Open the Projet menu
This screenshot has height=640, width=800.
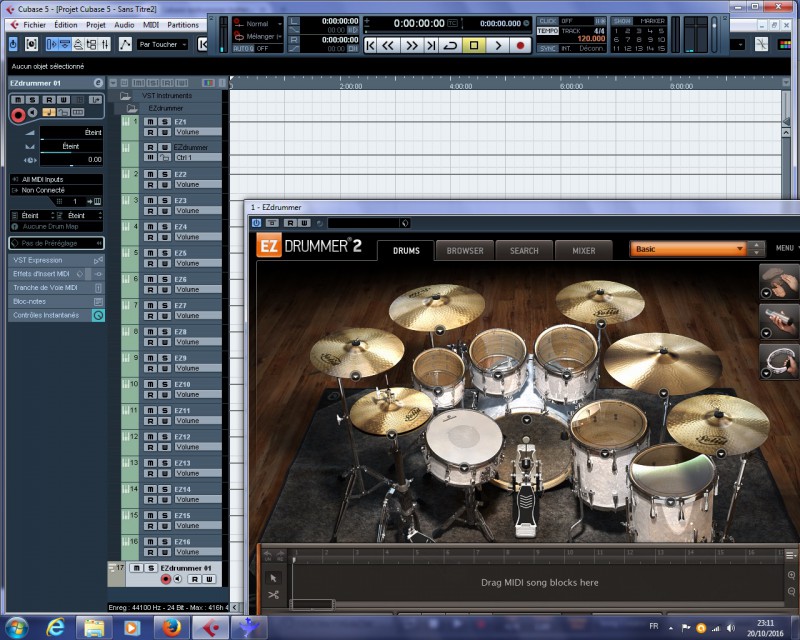95,24
